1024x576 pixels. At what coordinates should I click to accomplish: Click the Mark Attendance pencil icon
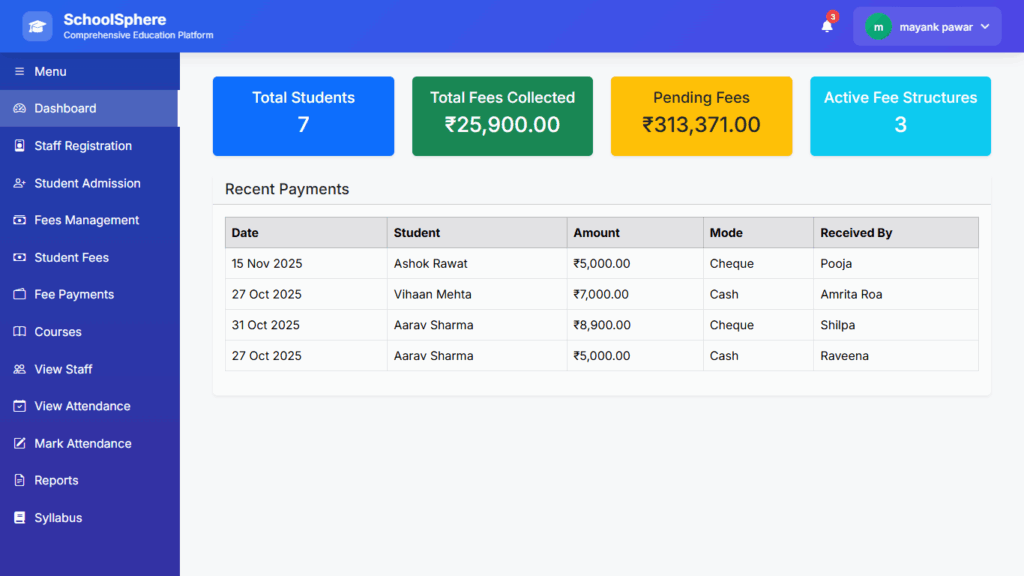tap(19, 443)
